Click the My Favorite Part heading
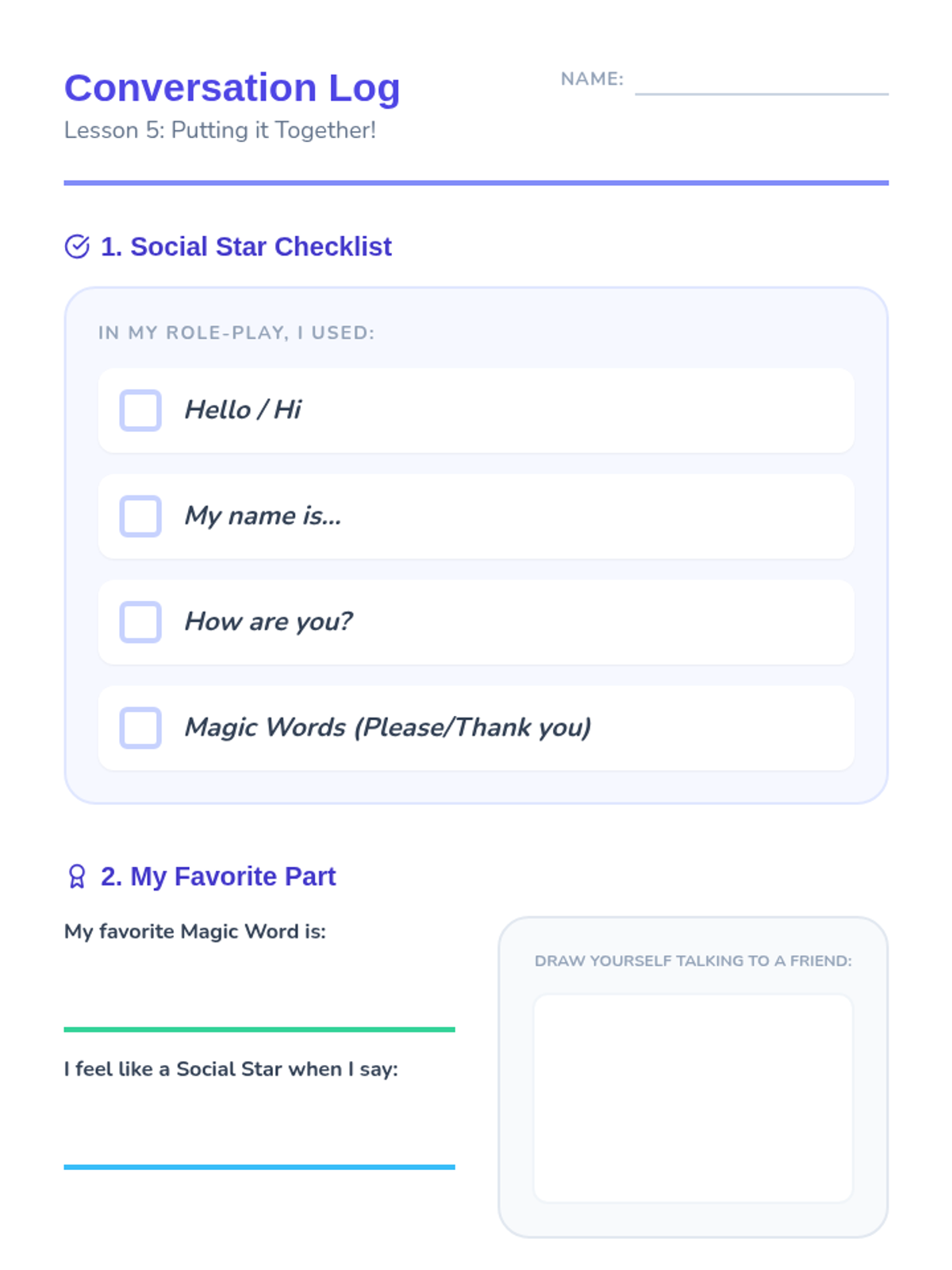952x1270 pixels. pyautogui.click(x=218, y=876)
